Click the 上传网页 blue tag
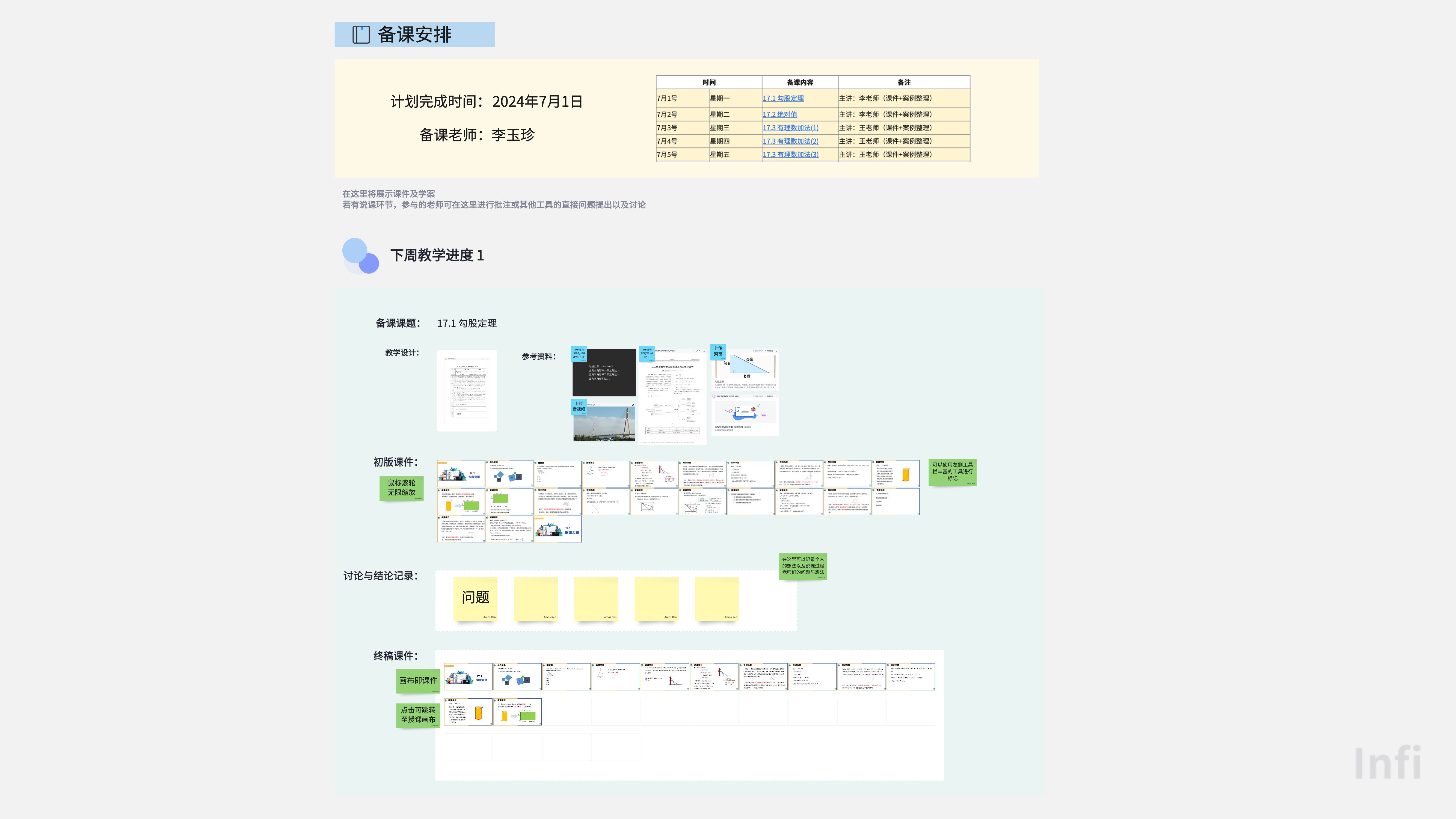This screenshot has height=819, width=1456. coord(718,352)
